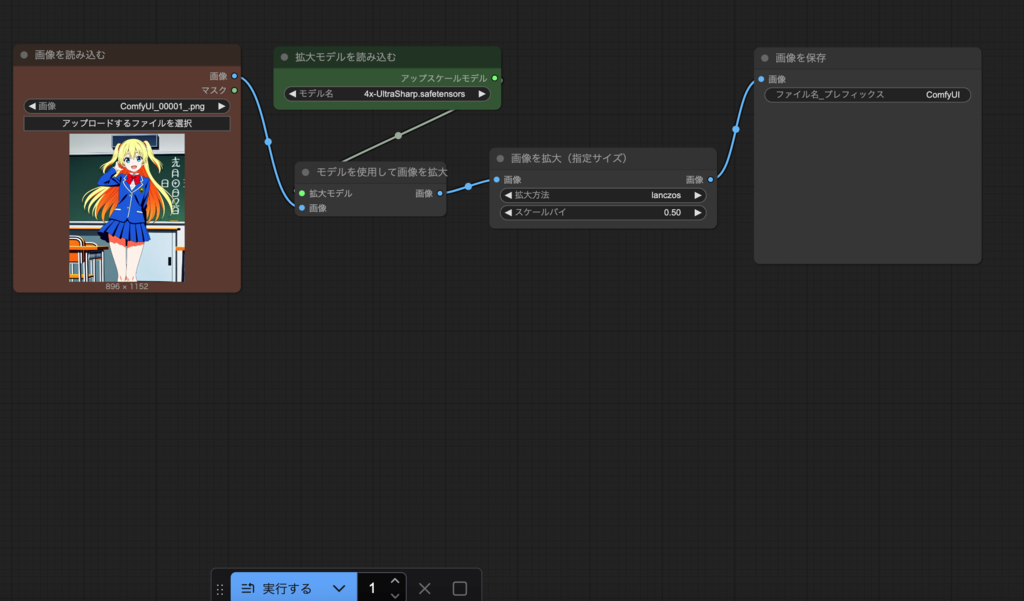The image size is (1024, 601).
Task: Click the midpoint dot on the link entering 画像を拡大（指定サイズ）
Action: [x=468, y=187]
